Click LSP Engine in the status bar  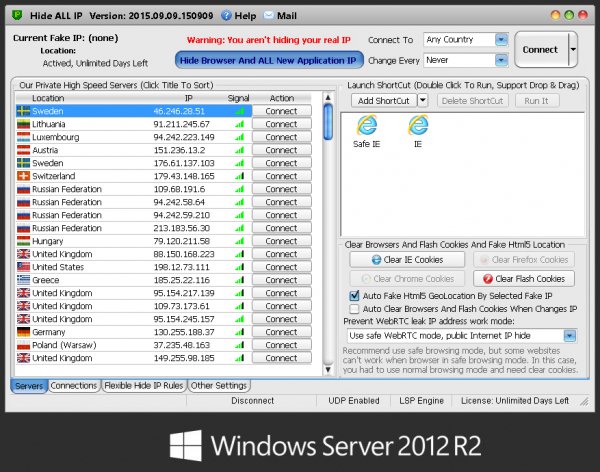422,401
